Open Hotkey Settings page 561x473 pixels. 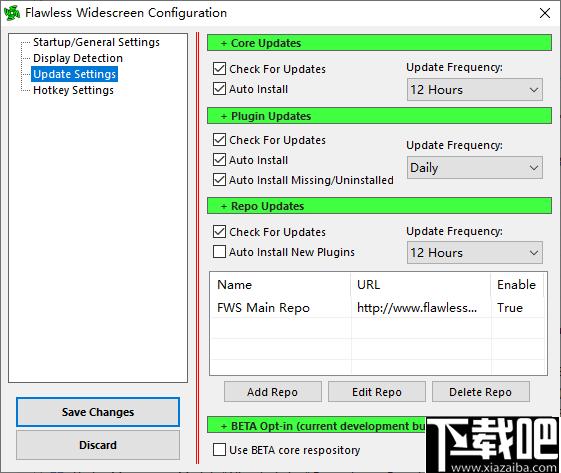click(73, 90)
